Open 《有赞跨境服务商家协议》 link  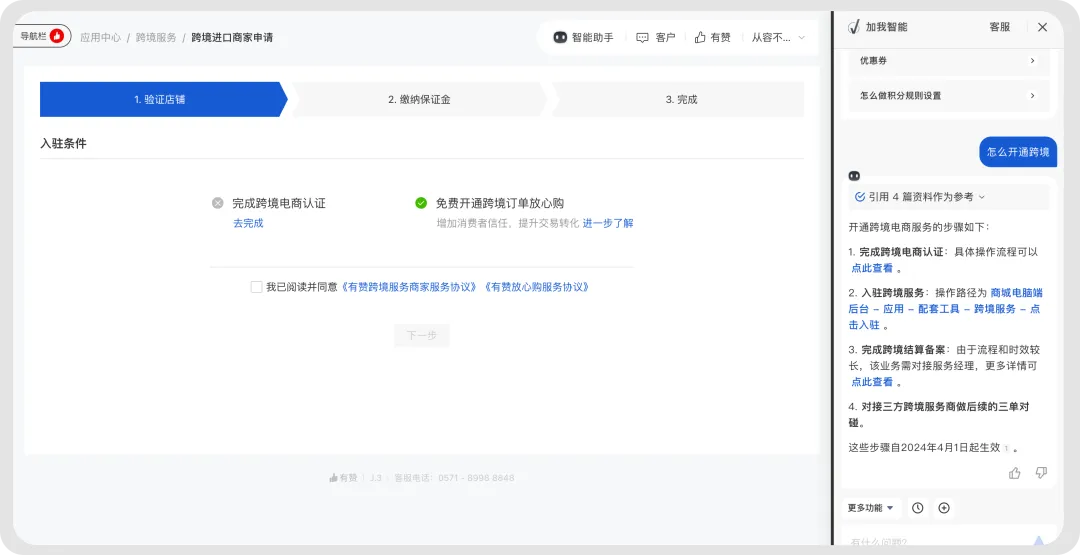click(409, 287)
